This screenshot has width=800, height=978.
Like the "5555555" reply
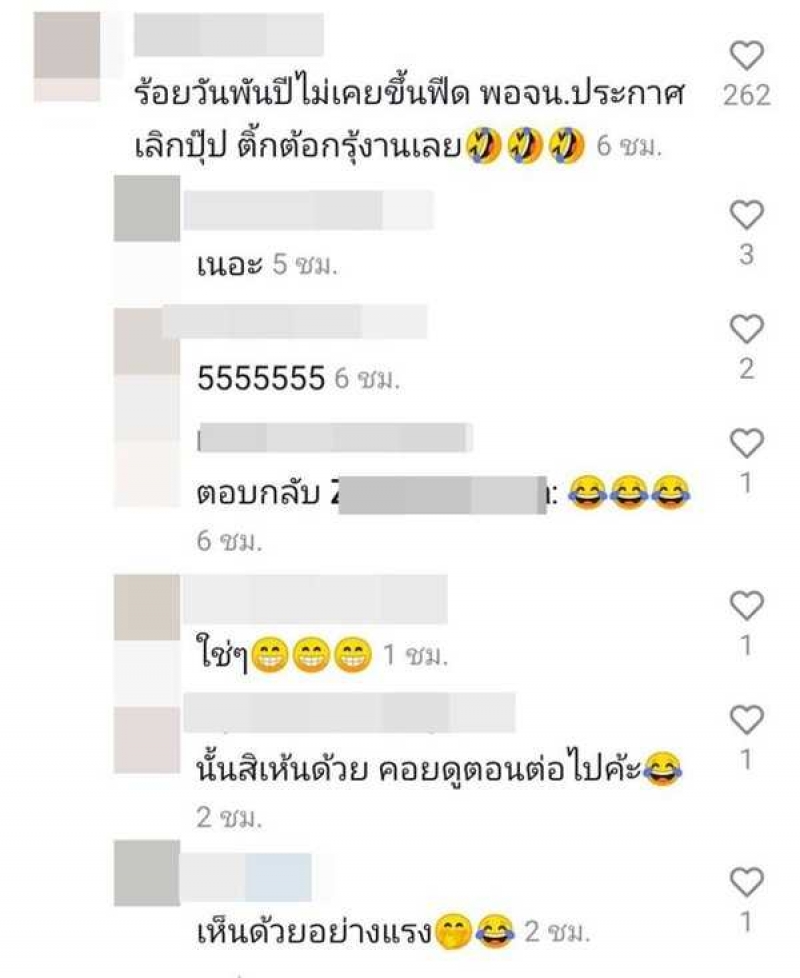(x=746, y=329)
